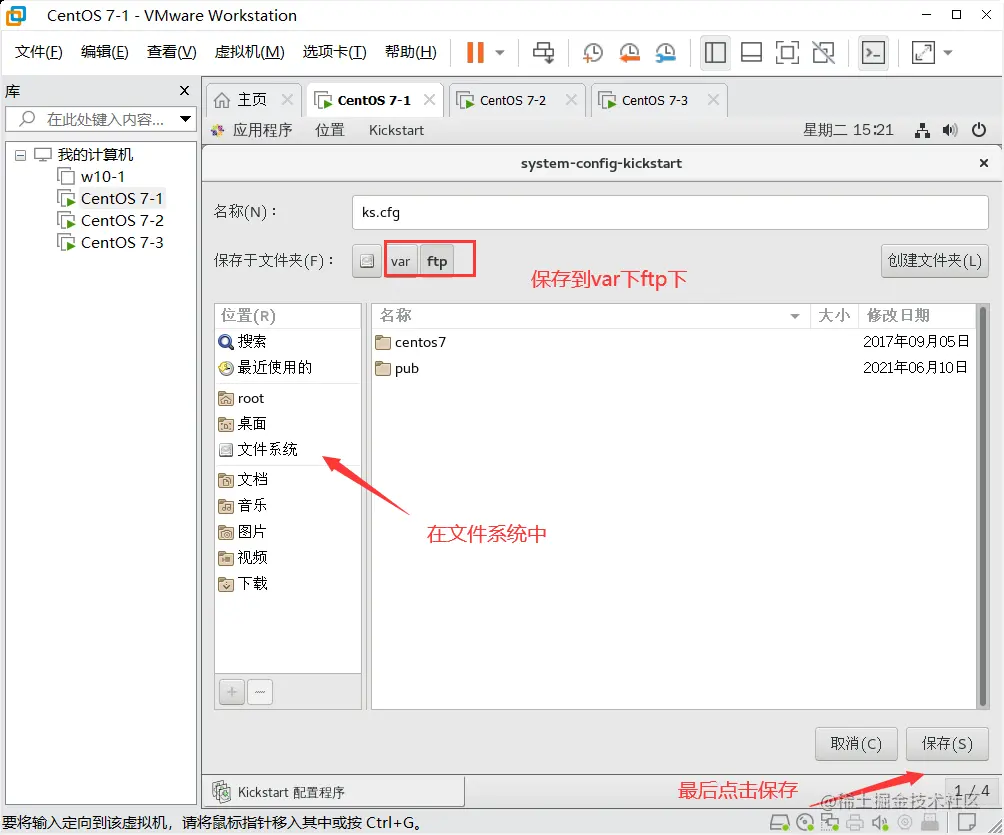1004x835 pixels.
Task: Click the ks.cfg name input field
Action: tap(670, 212)
